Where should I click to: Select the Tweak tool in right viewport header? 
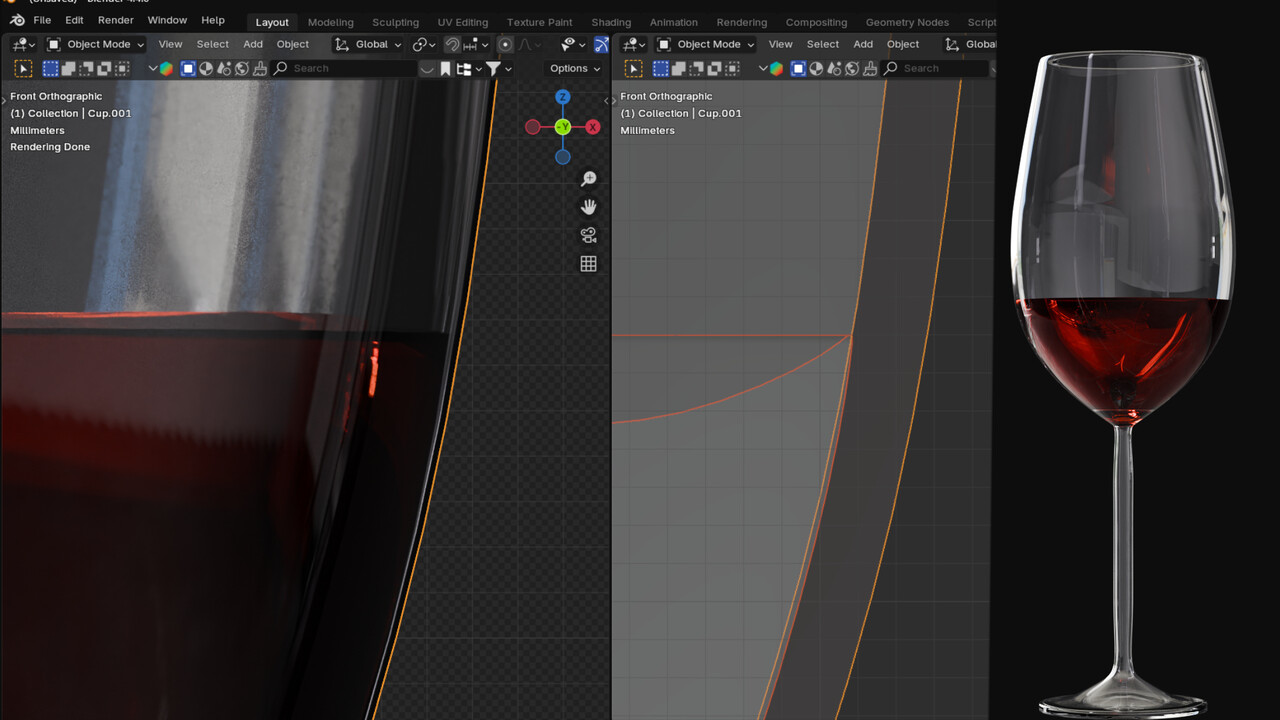(633, 68)
